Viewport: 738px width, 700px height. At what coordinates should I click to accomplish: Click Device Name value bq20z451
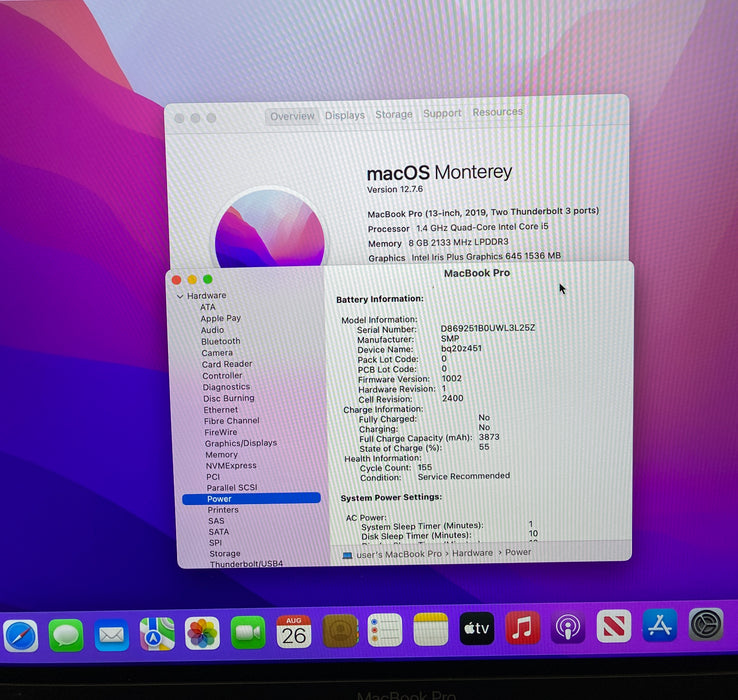[461, 348]
